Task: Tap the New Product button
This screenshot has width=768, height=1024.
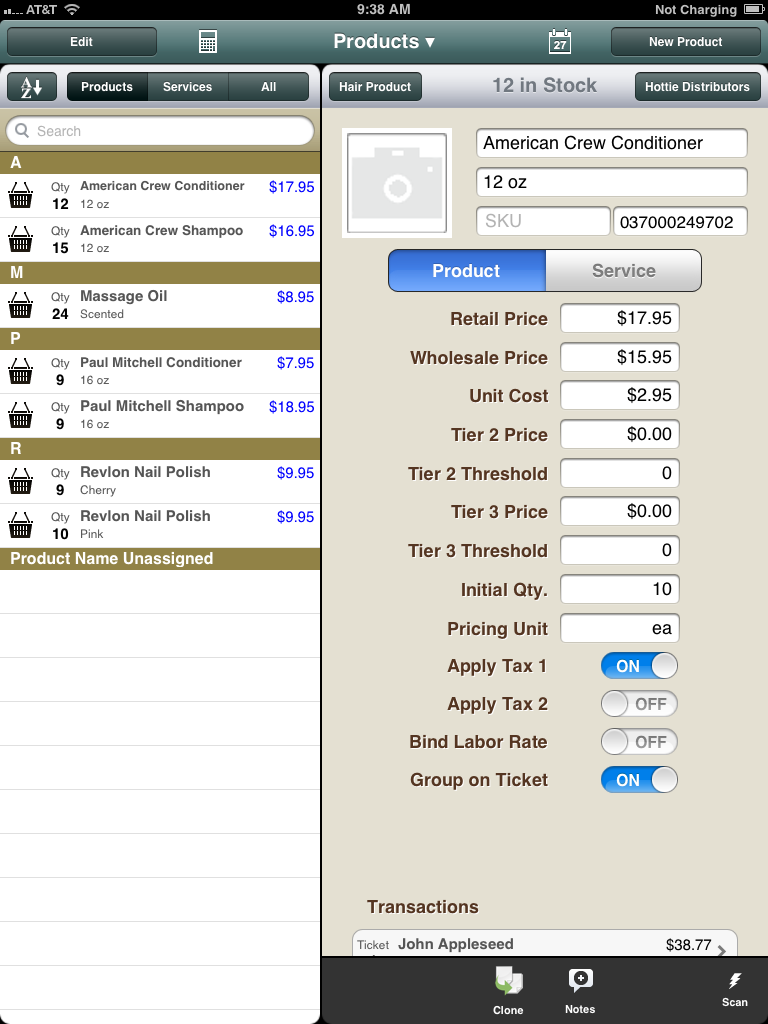Action: (x=686, y=42)
